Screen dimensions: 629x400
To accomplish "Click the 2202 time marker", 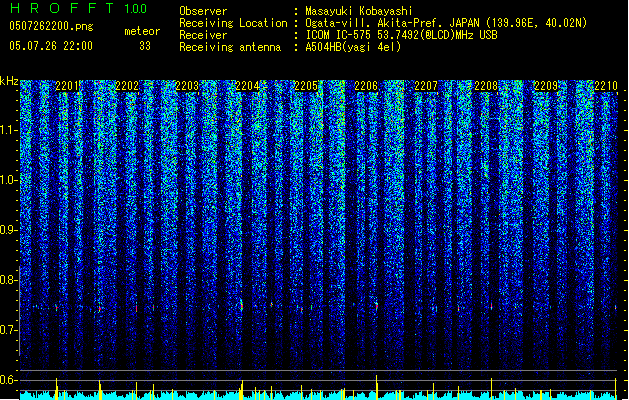I will pyautogui.click(x=127, y=86).
